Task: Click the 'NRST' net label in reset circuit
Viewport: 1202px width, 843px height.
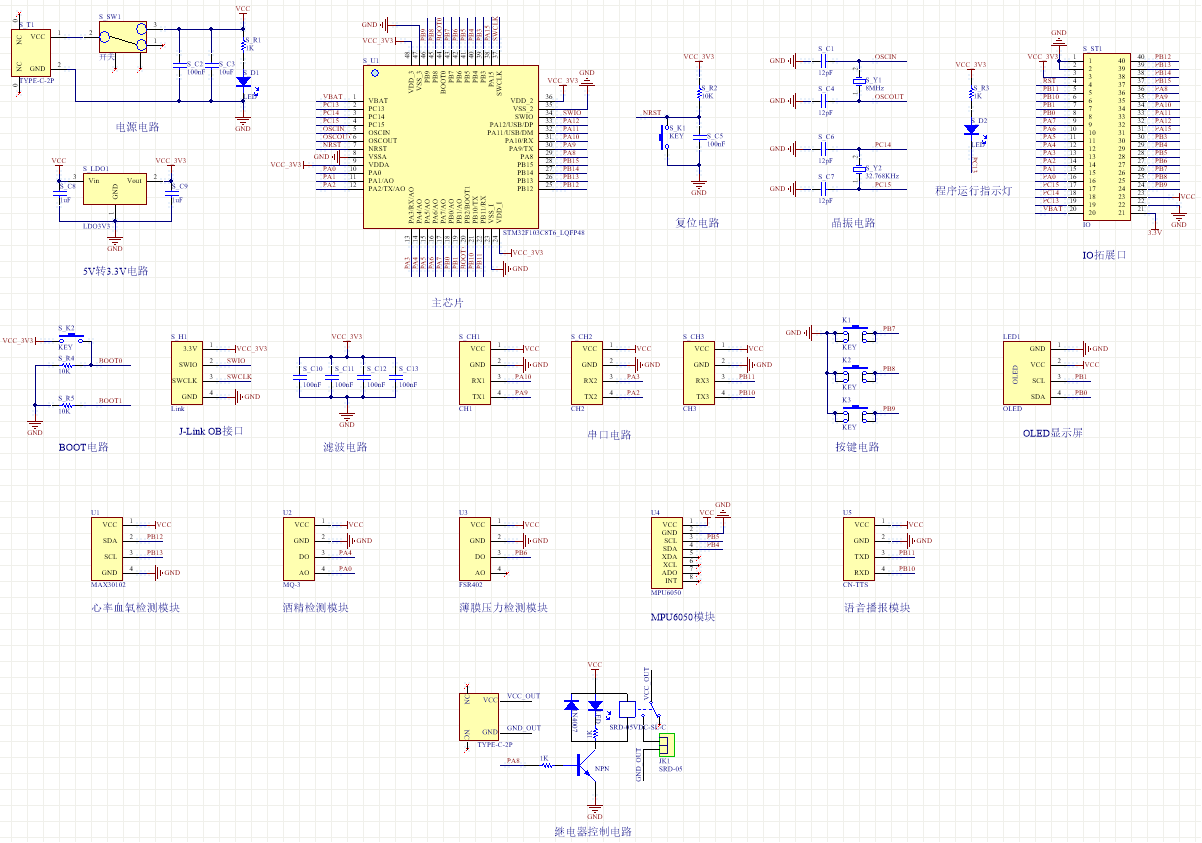Action: pos(652,113)
